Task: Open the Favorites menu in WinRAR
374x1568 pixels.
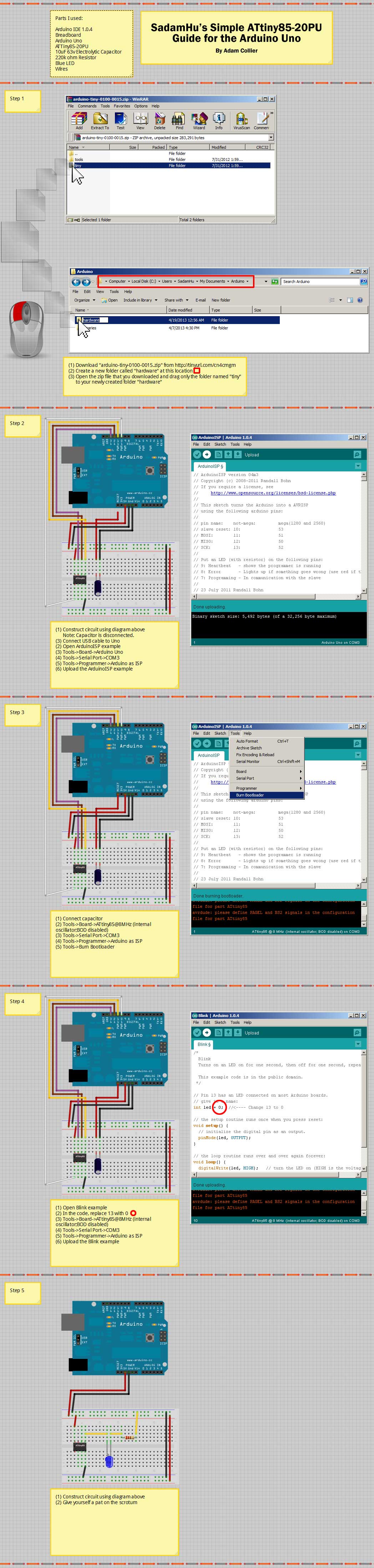Action: [122, 106]
